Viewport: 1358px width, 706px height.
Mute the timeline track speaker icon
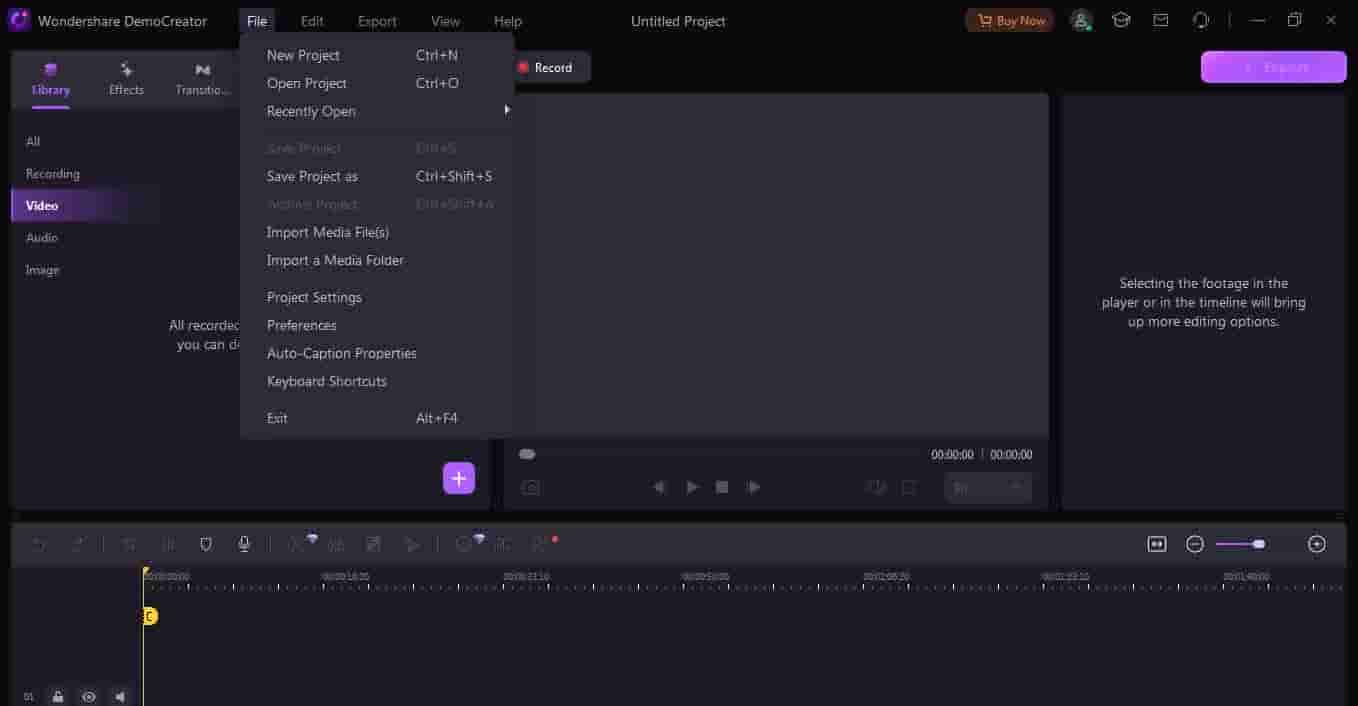tap(121, 697)
